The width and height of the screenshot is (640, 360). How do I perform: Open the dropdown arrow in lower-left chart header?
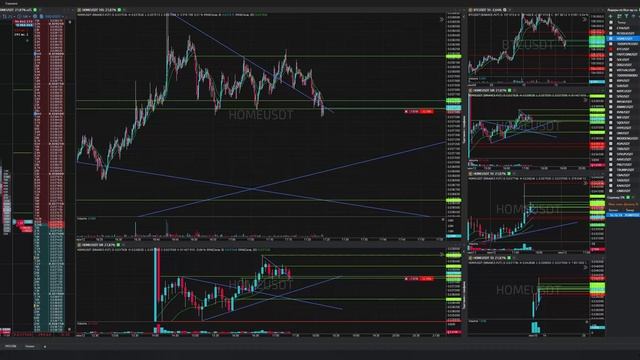tap(123, 245)
